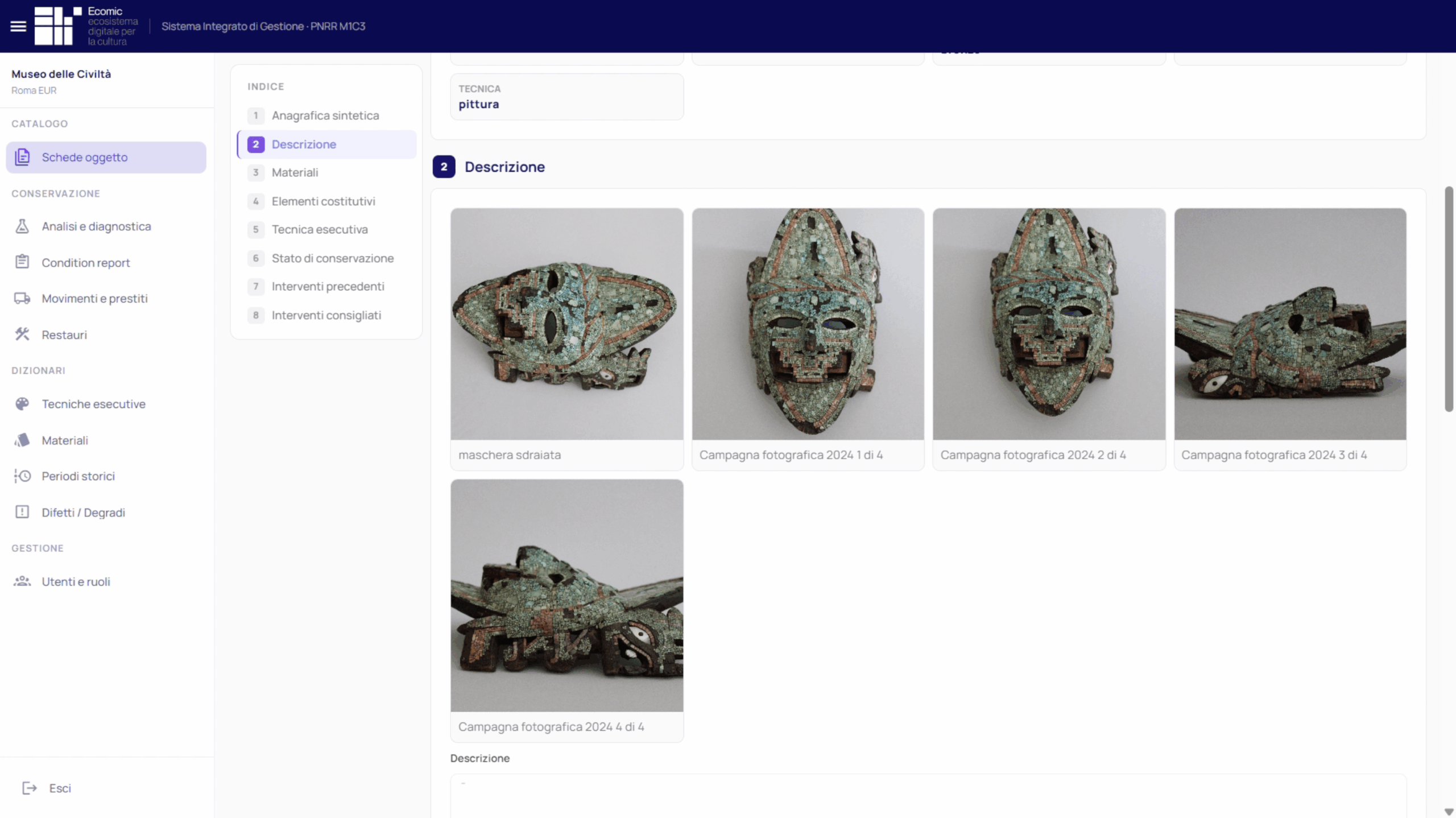Jump to Interventi consigliati in the index
Screen dimensions: 1456x818
coord(326,315)
